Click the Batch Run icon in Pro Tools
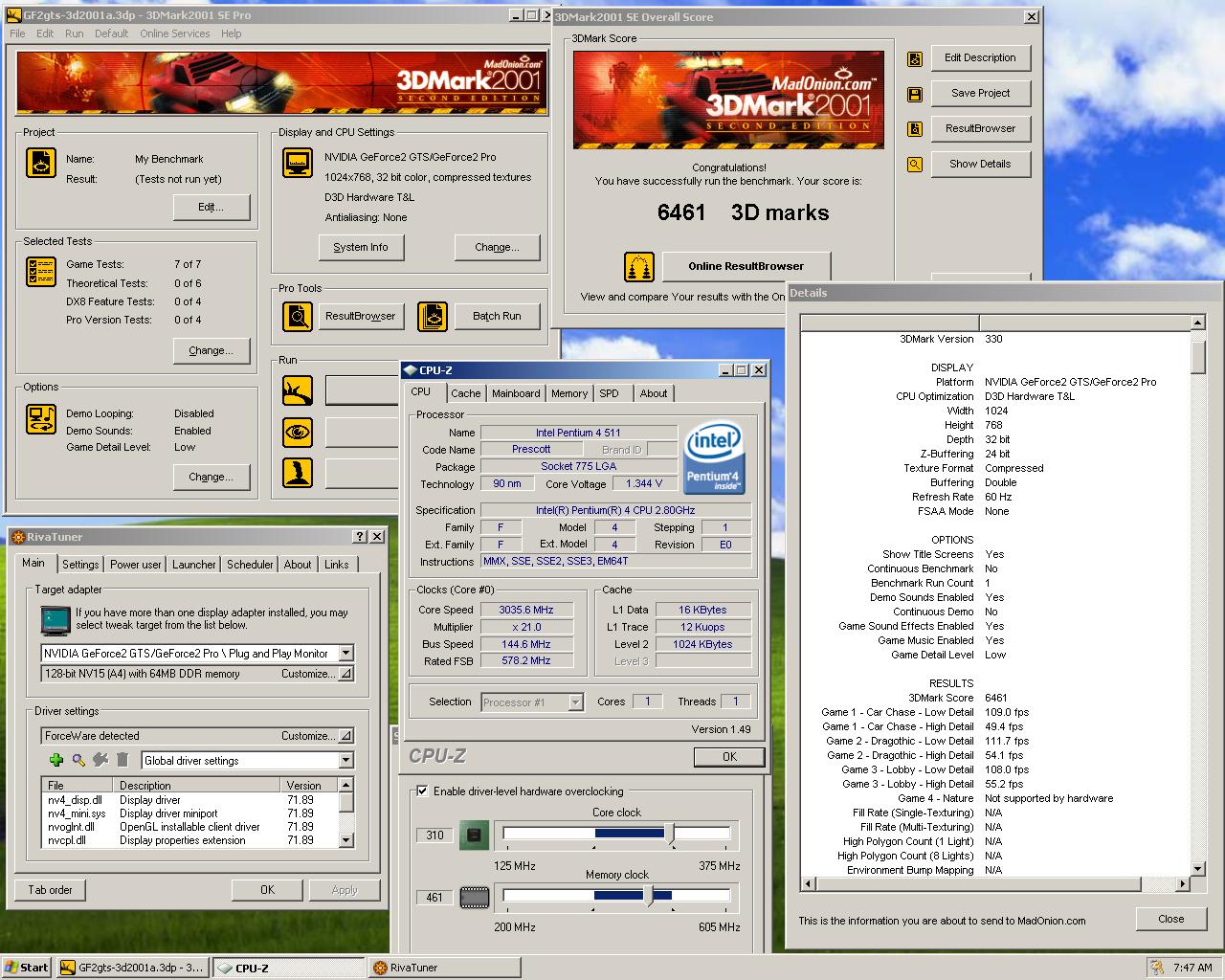Screen dimensions: 1225x980 (433, 316)
